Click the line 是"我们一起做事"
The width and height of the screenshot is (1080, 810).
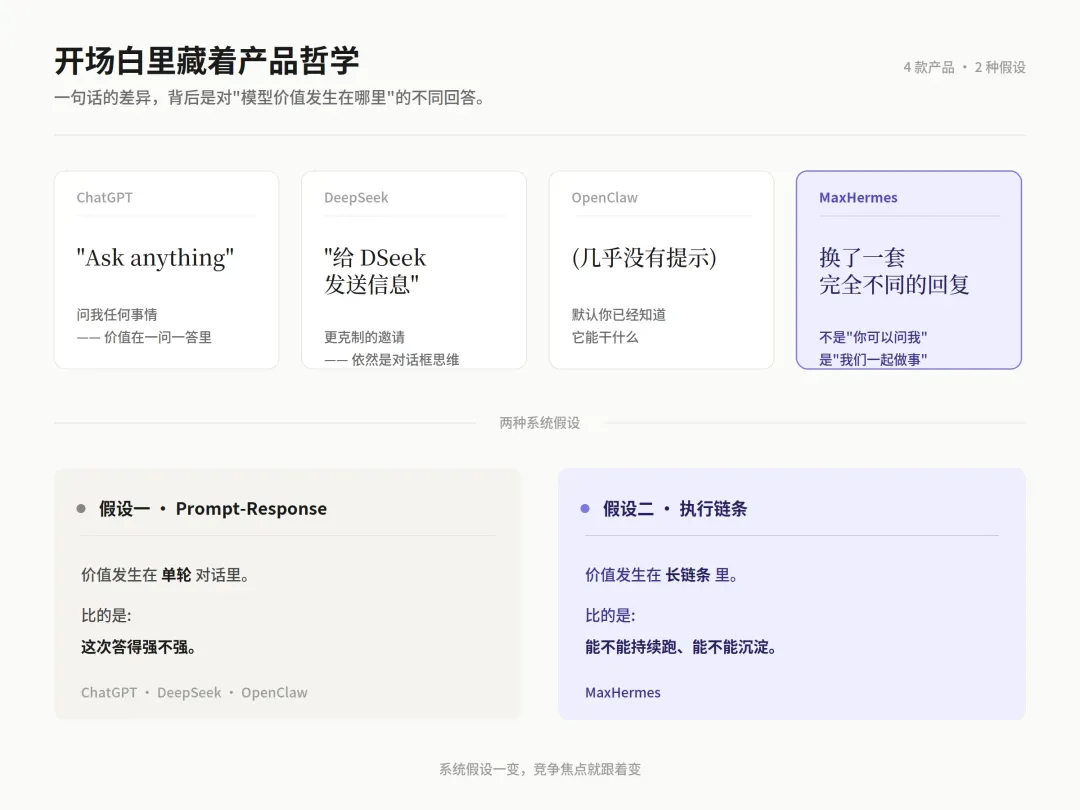coord(873,360)
